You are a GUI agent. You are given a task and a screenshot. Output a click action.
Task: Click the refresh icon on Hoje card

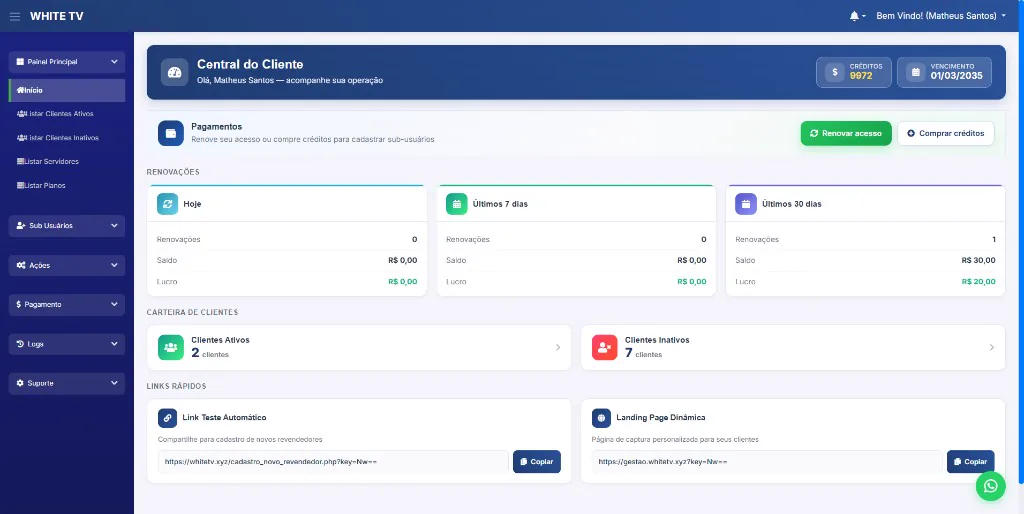point(167,204)
